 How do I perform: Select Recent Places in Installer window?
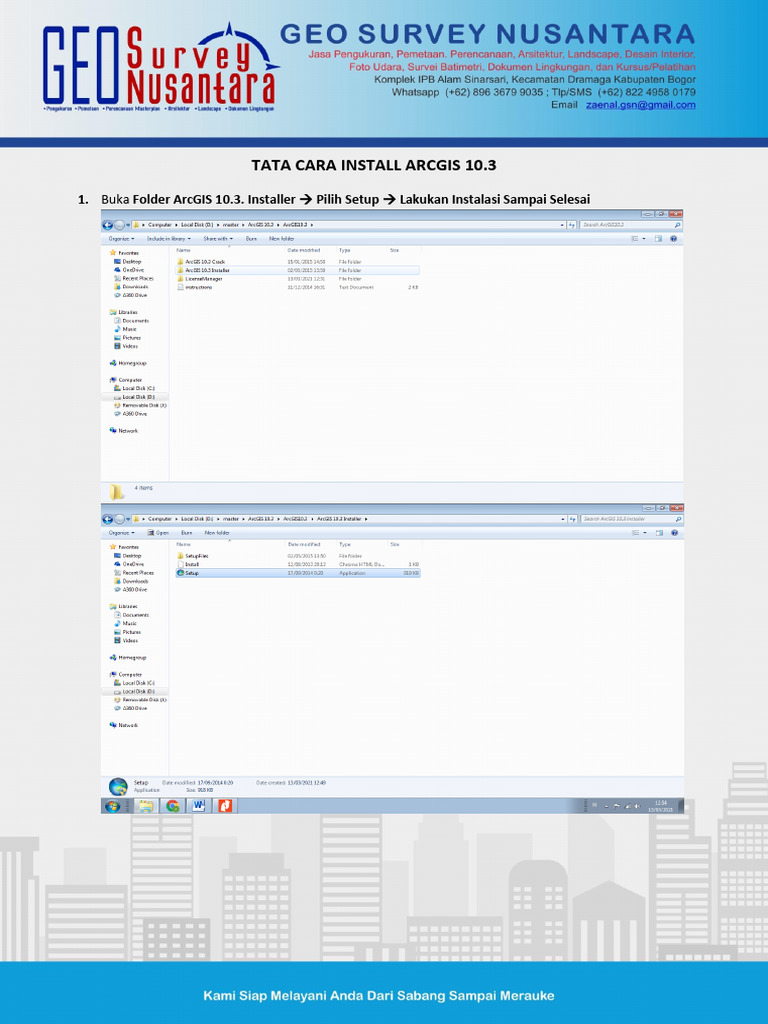(x=134, y=573)
